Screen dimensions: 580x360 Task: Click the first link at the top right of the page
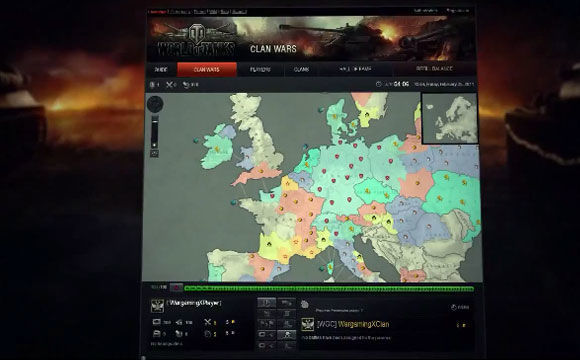pos(425,11)
